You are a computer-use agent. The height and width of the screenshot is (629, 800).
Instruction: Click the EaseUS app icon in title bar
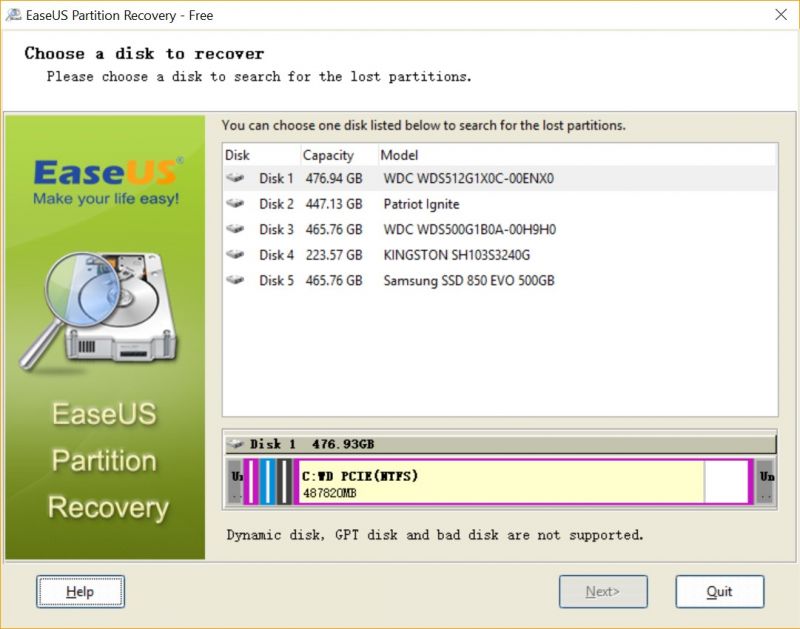point(13,15)
